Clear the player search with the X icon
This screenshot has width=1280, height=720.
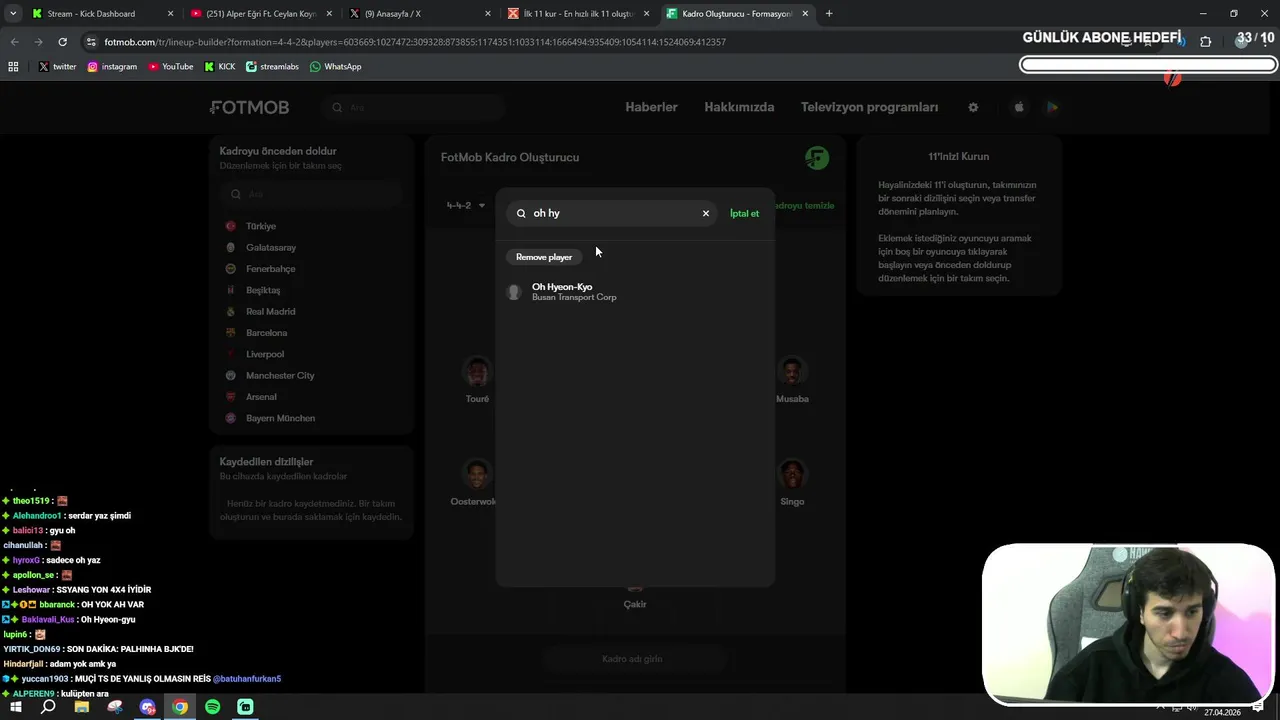(x=705, y=213)
